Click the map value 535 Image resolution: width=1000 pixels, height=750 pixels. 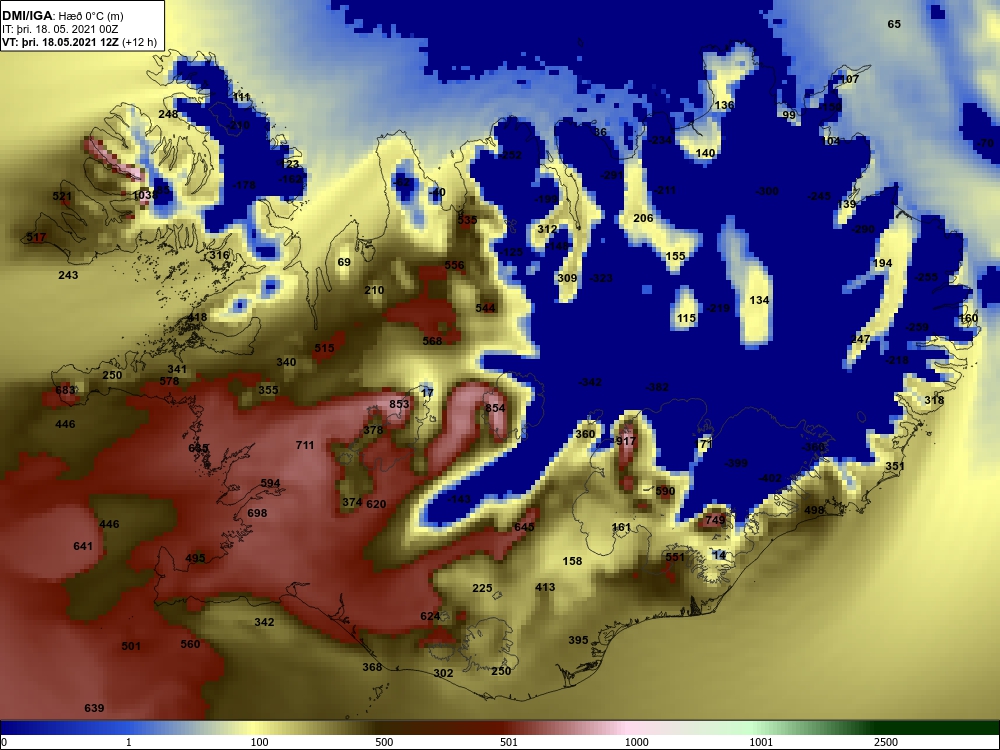[x=467, y=220]
